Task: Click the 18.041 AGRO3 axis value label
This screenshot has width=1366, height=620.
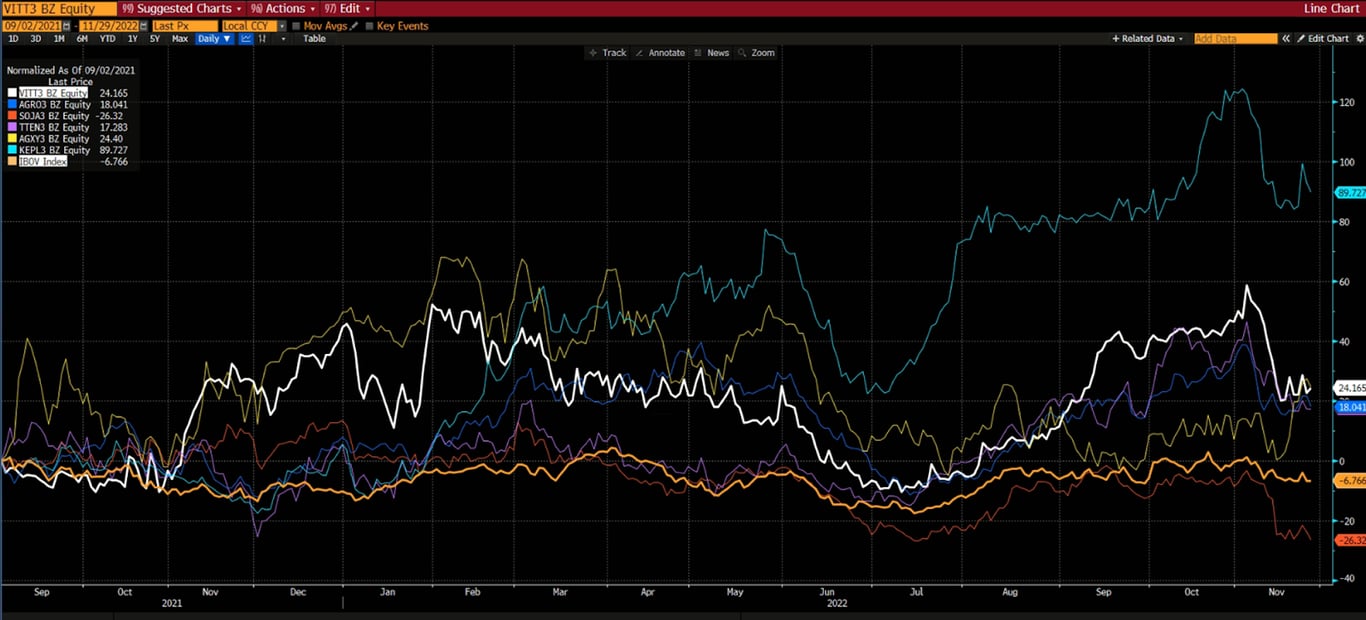Action: tap(1351, 407)
